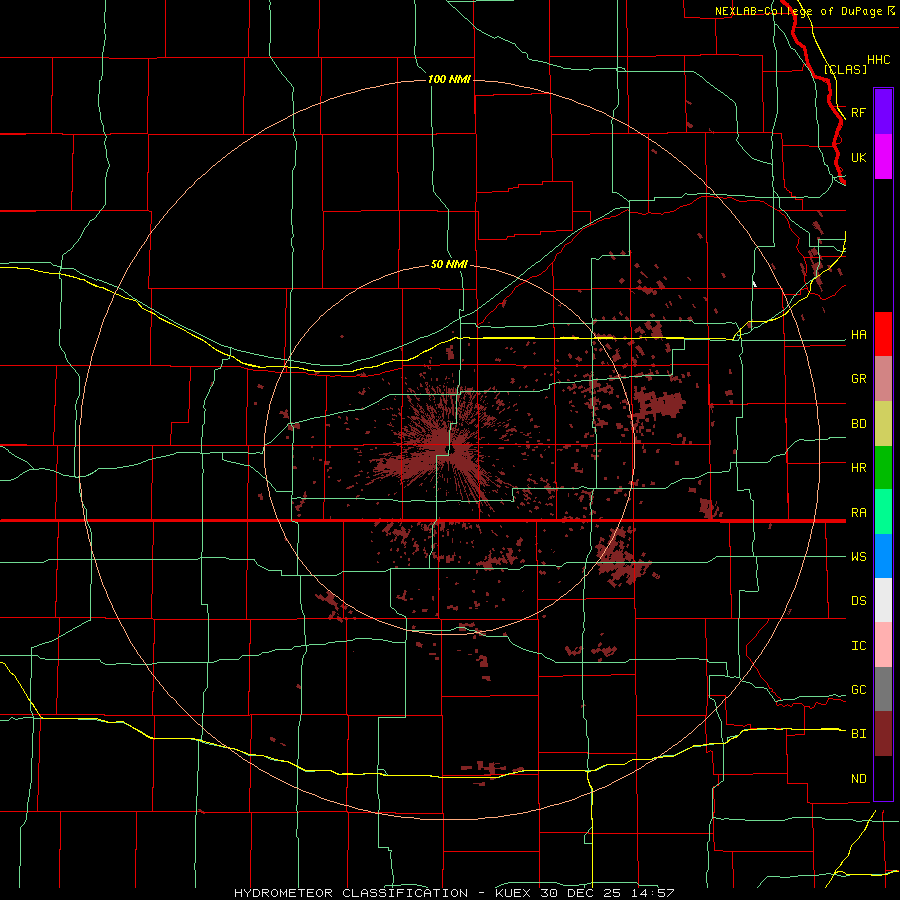
Task: Click the GR legend label
Action: [x=858, y=379]
